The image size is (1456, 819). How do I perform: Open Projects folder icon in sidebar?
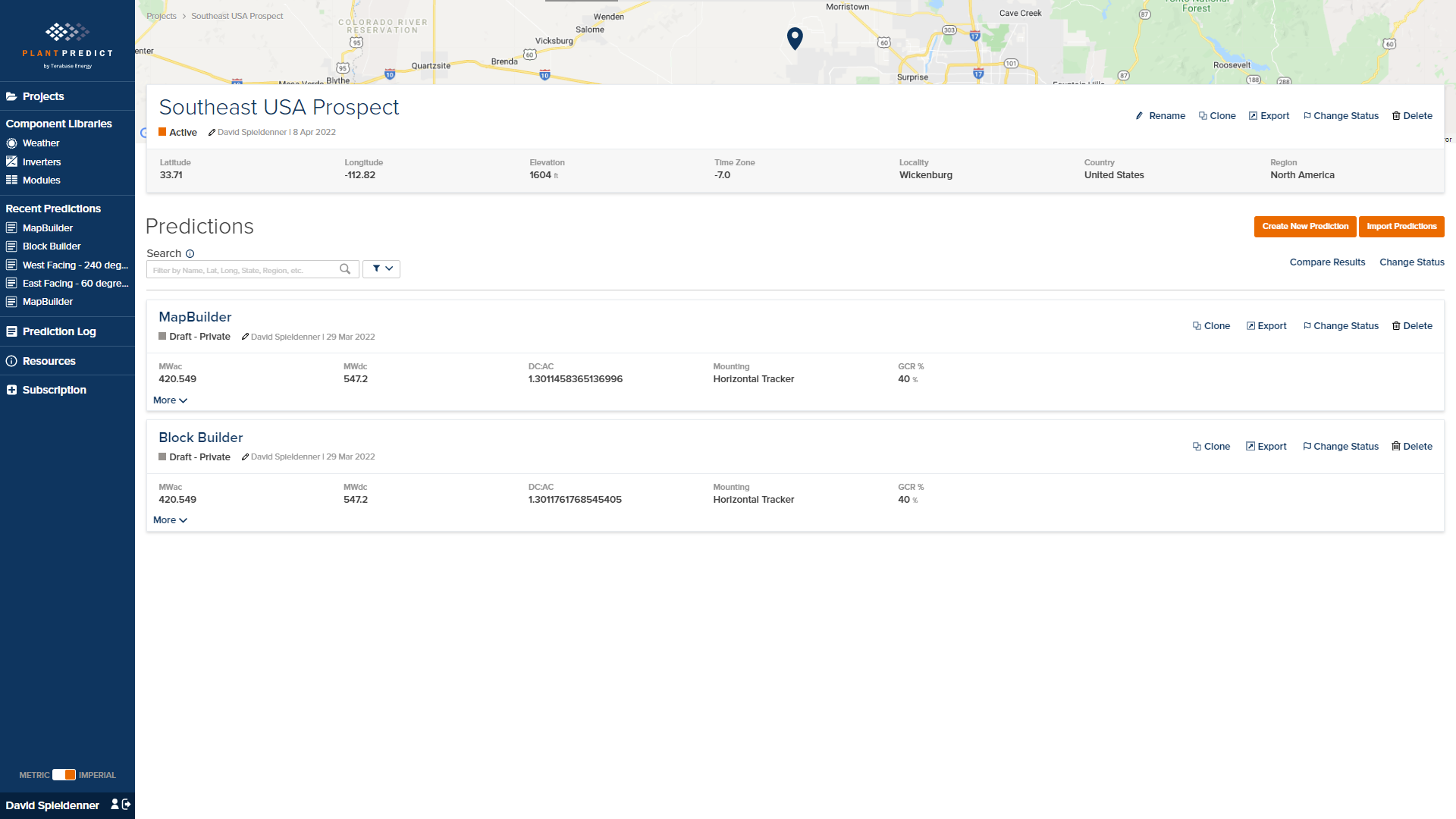pyautogui.click(x=11, y=96)
